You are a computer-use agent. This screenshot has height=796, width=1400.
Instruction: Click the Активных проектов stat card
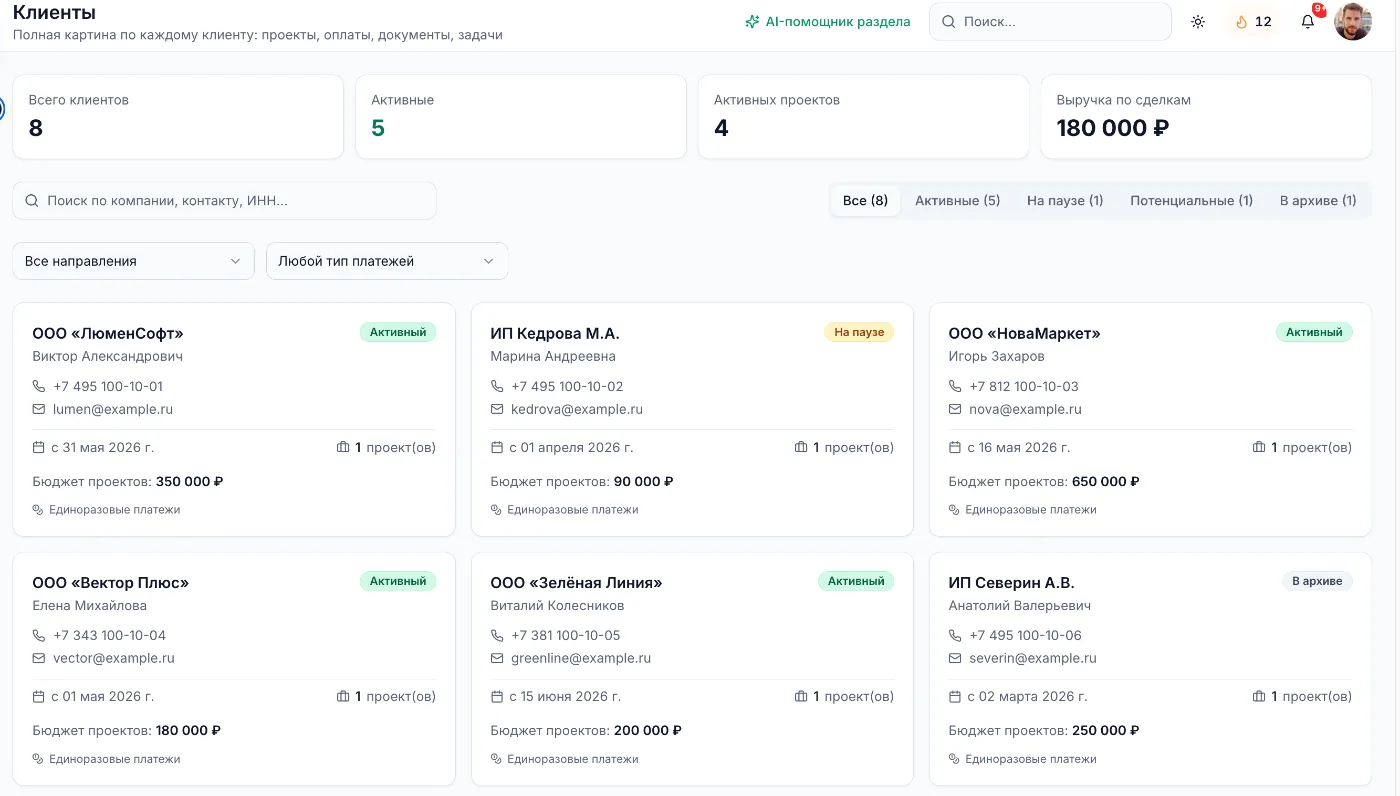pos(864,117)
